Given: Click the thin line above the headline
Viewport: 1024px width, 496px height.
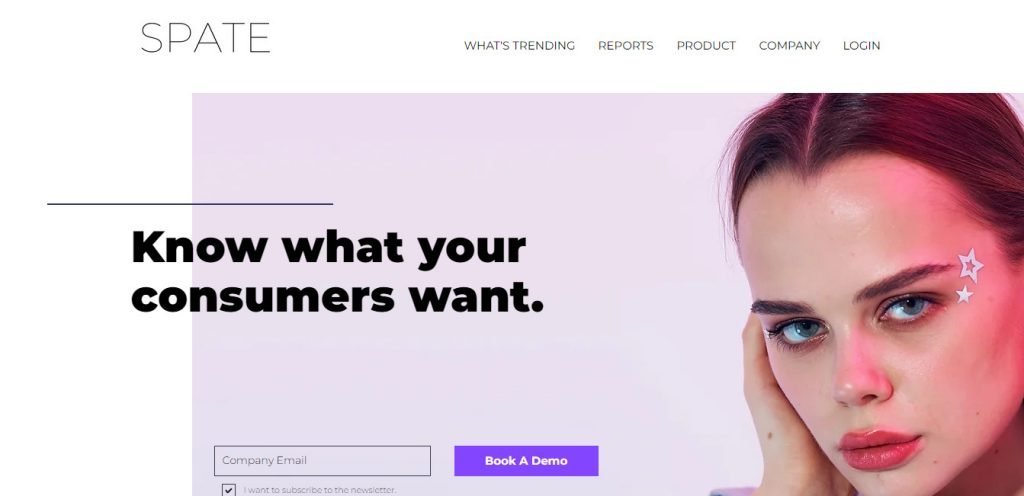Looking at the screenshot, I should coord(190,204).
